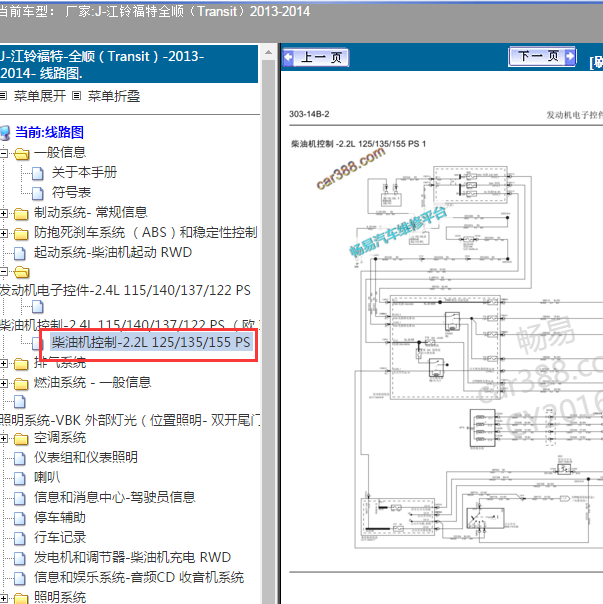Image resolution: width=603 pixels, height=604 pixels.
Task: Click the 一般信息 folder icon
Action: pyautogui.click(x=22, y=154)
